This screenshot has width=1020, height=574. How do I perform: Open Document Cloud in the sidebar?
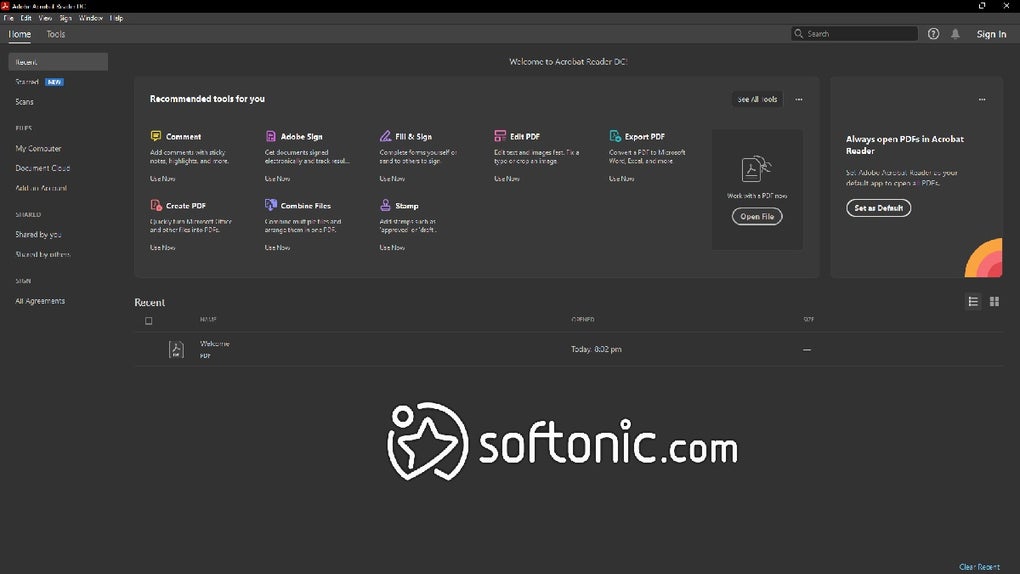[42, 168]
